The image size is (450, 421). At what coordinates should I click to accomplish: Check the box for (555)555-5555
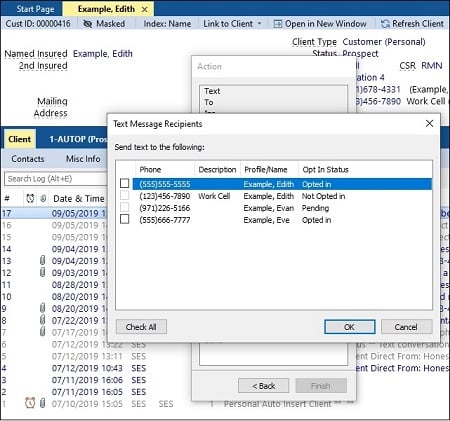(125, 183)
